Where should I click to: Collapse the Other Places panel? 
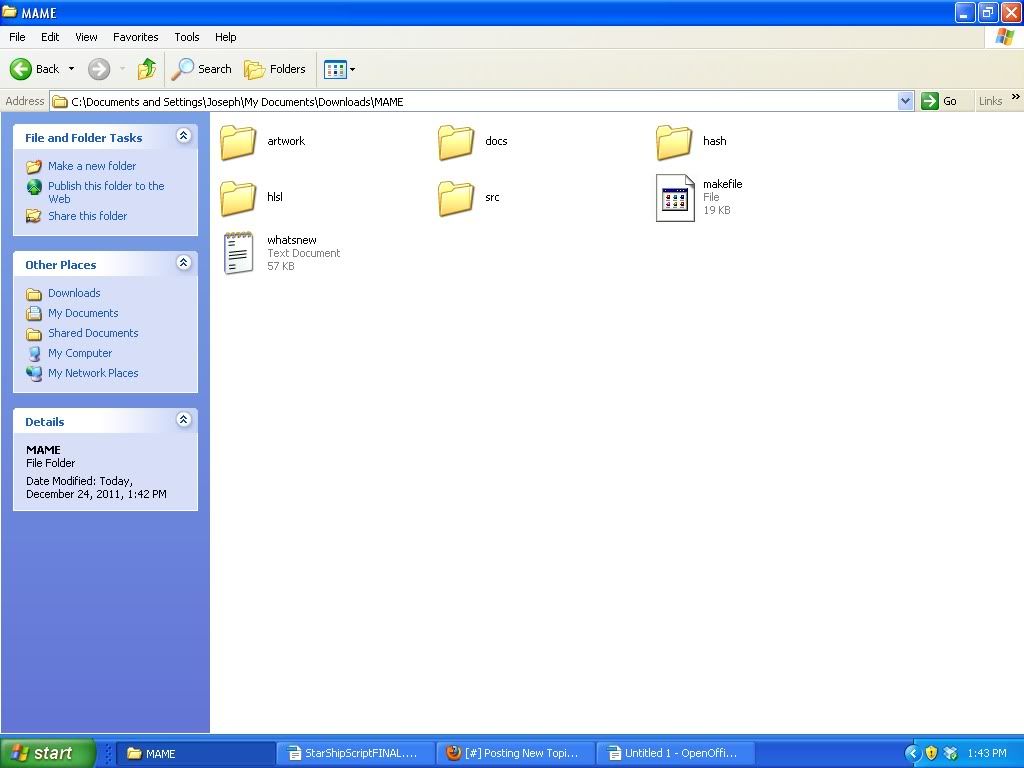click(x=184, y=263)
